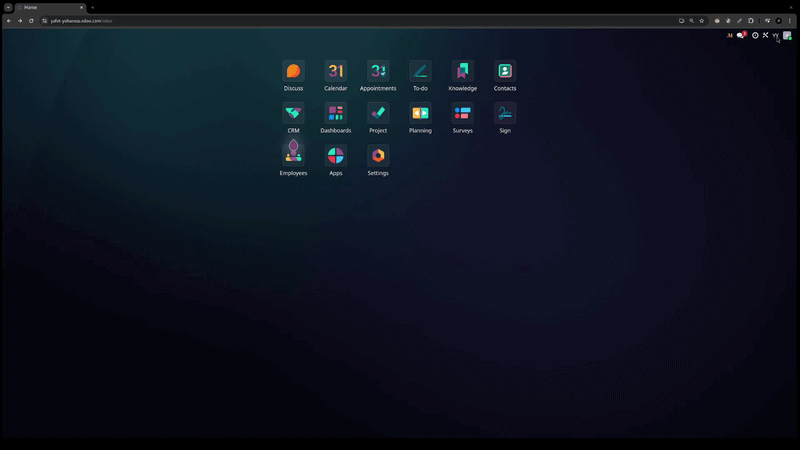Launch the Contacts app
Screen dimensions: 800x450
pos(505,76)
